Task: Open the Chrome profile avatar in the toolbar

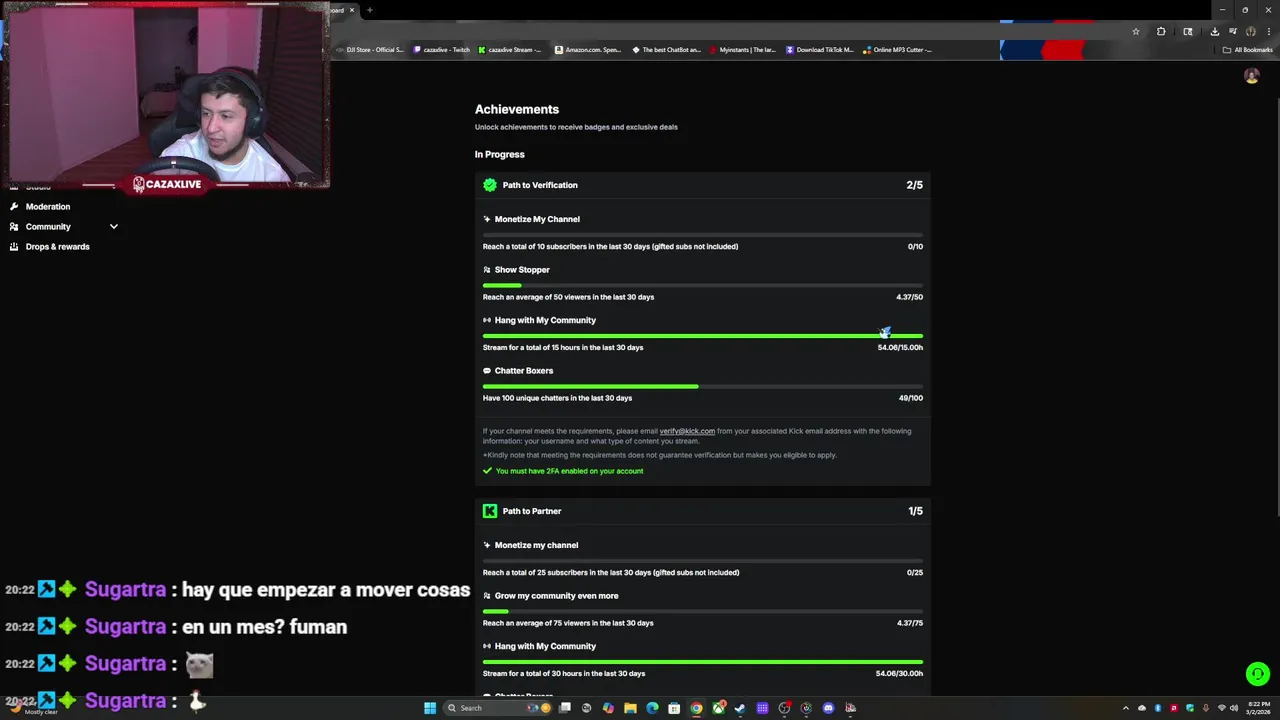Action: point(1250,31)
